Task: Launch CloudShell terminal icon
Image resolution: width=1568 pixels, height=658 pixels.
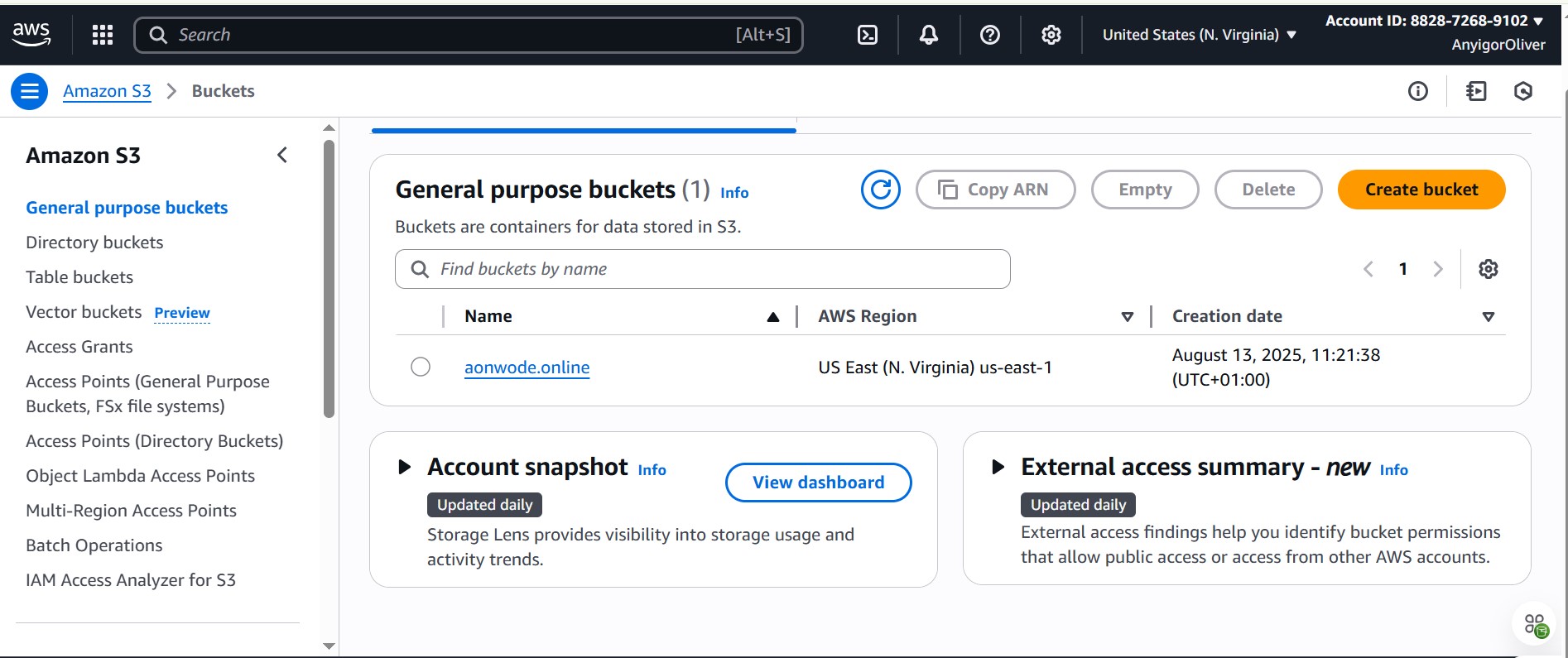Action: [868, 35]
